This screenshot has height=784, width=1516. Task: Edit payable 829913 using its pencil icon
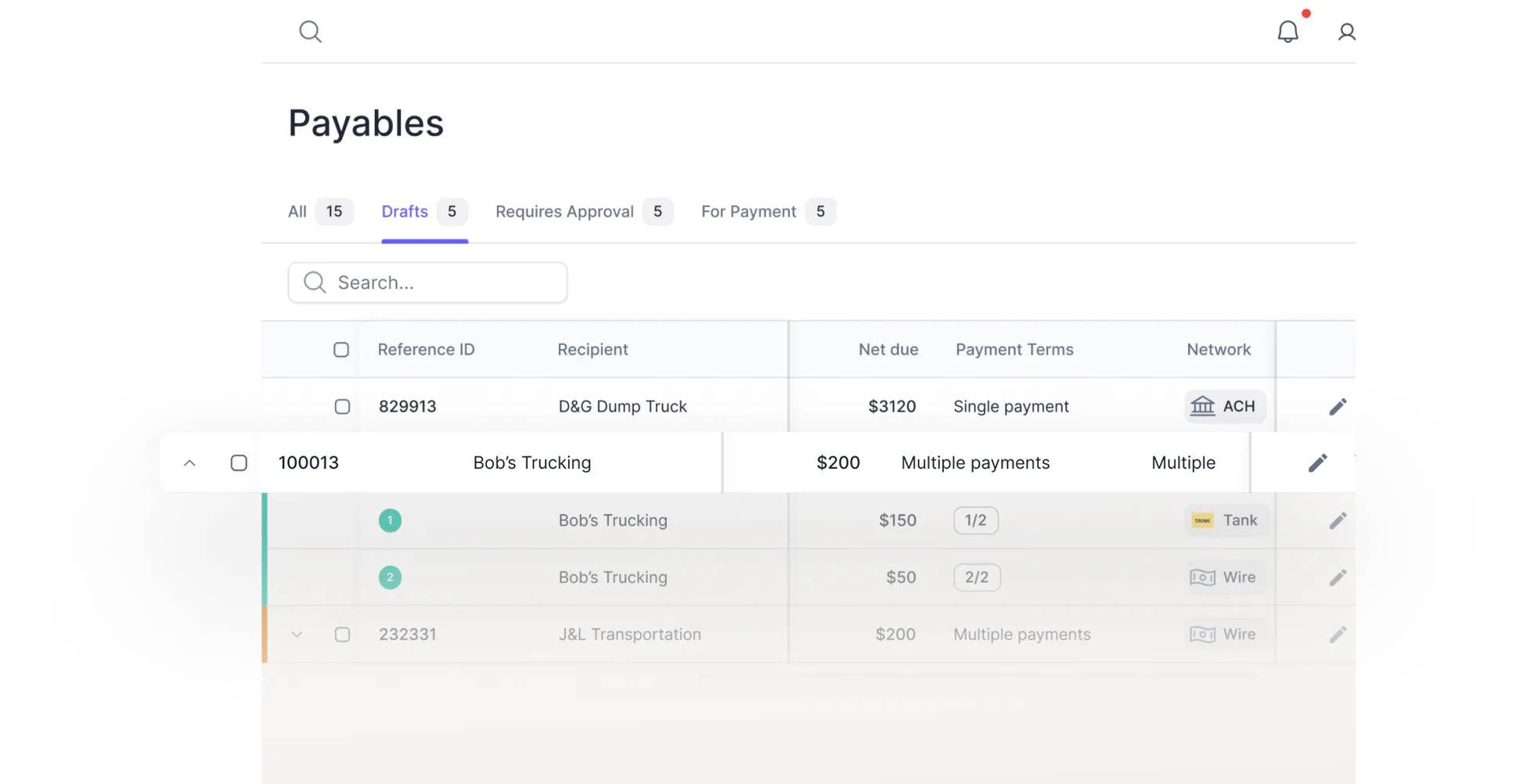1338,406
